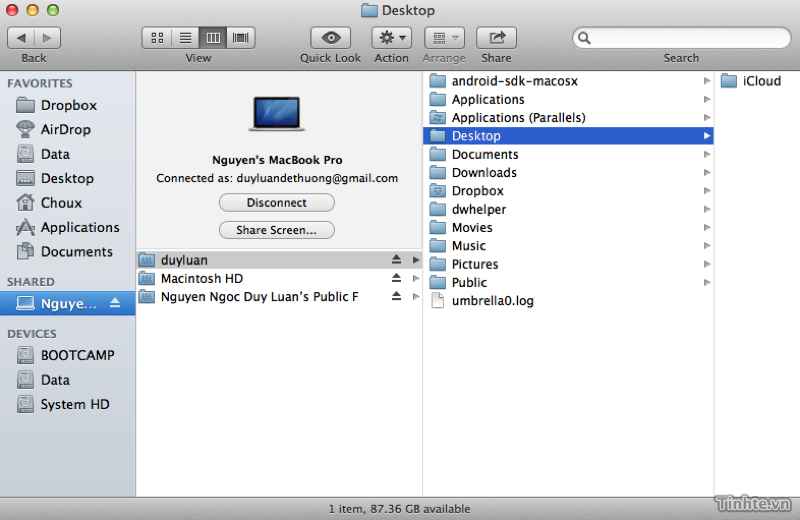
Task: Switch to Cover Flow view
Action: click(241, 38)
